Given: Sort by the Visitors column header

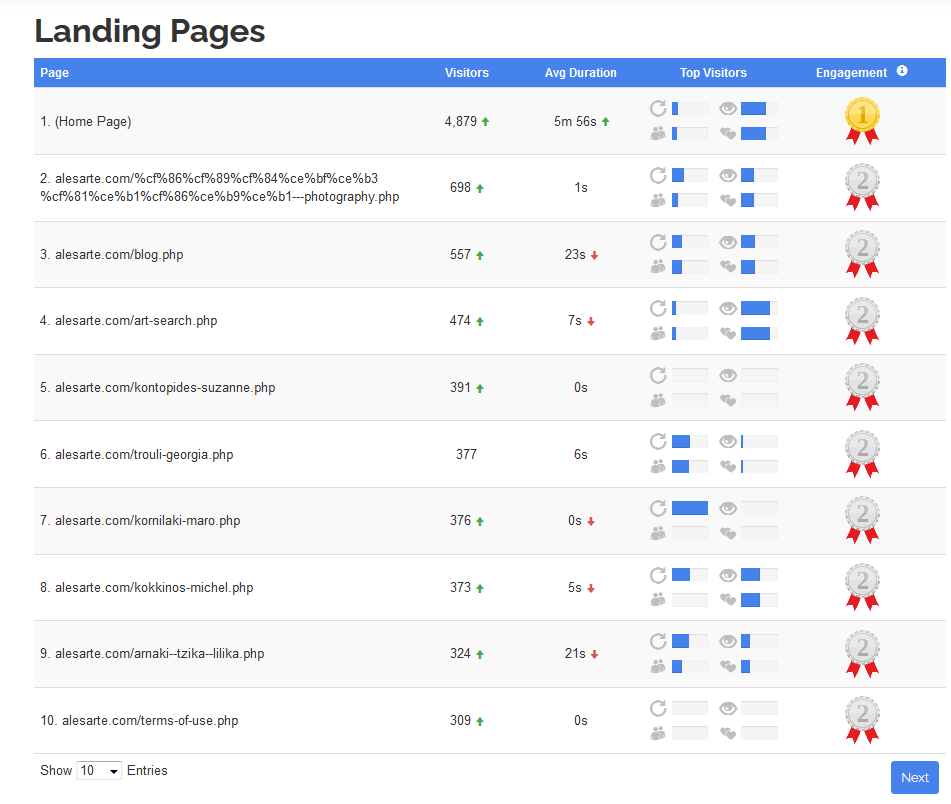Looking at the screenshot, I should (466, 73).
